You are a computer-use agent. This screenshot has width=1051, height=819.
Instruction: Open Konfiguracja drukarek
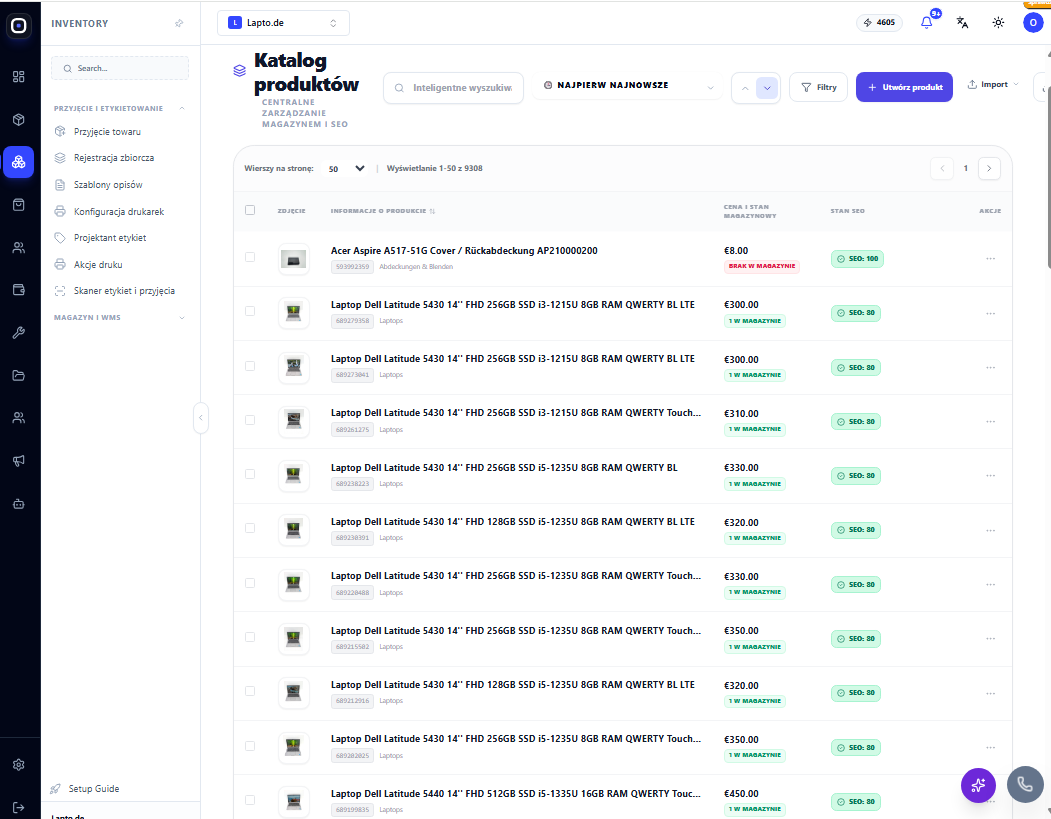point(119,212)
